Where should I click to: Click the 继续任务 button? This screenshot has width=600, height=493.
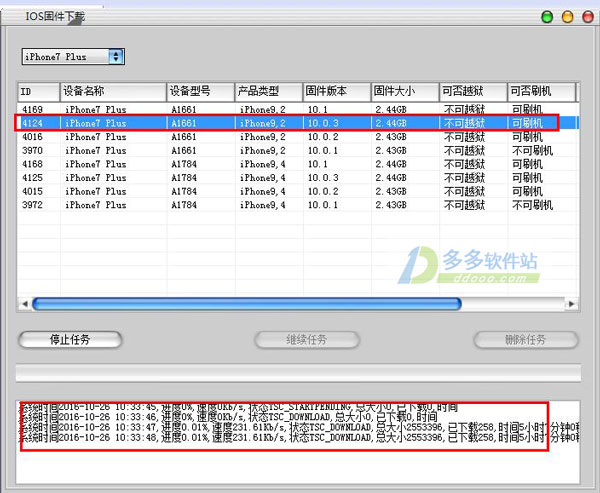(x=307, y=340)
